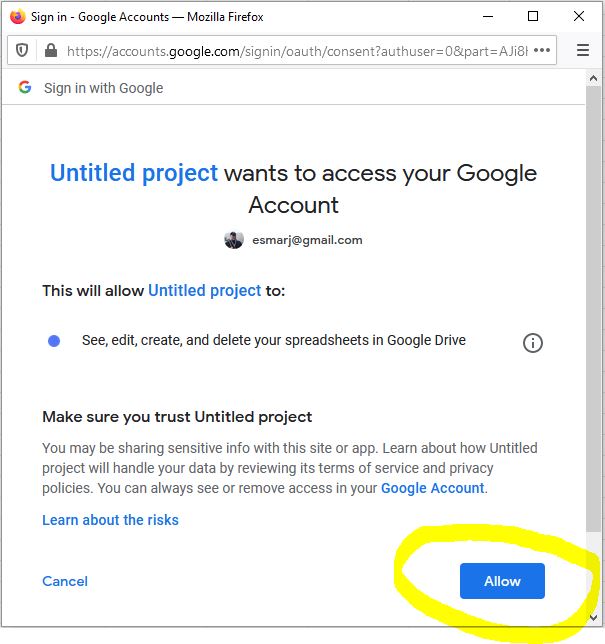Open the Firefox hamburger menu

[x=584, y=50]
